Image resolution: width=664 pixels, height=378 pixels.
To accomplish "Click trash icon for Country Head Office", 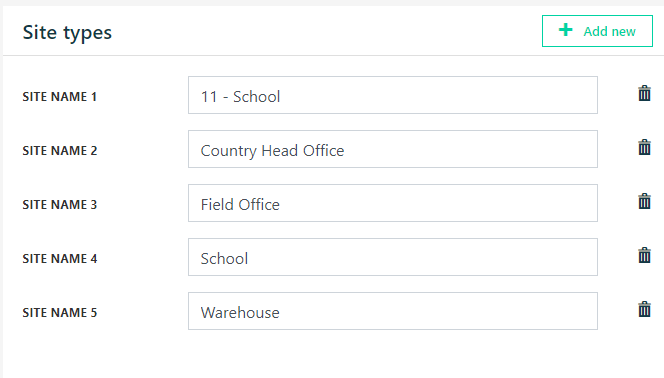I will click(644, 147).
